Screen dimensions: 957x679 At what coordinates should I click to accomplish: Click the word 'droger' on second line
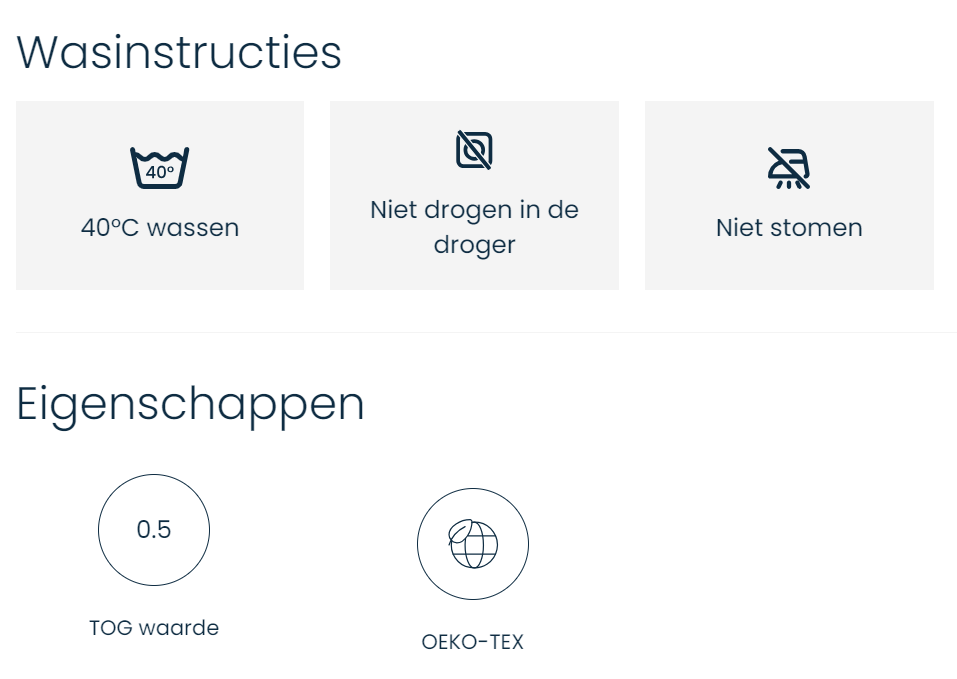click(x=474, y=245)
